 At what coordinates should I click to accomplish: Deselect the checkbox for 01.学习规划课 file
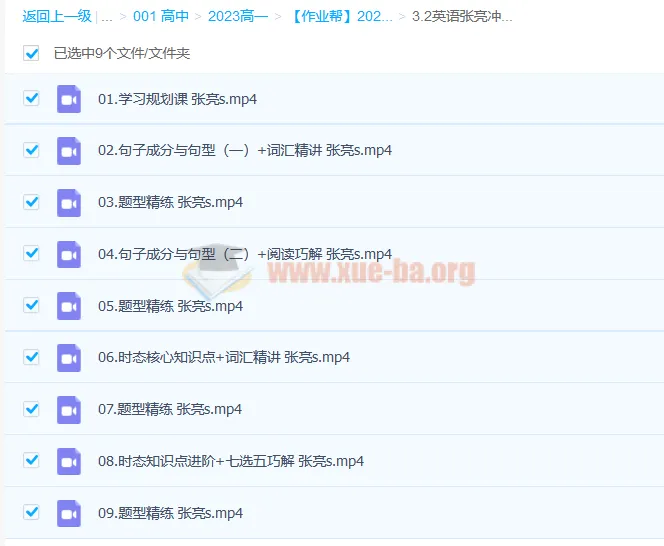(x=31, y=99)
